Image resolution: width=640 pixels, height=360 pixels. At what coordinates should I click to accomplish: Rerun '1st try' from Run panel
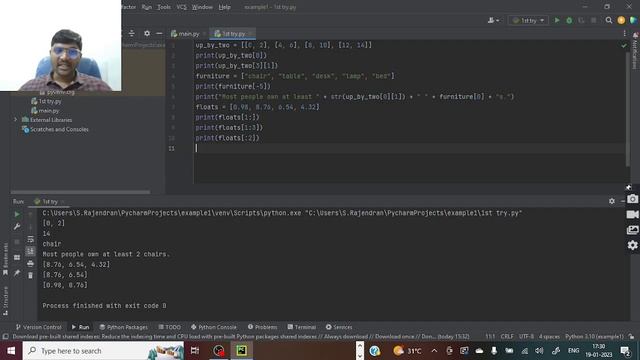[17, 214]
